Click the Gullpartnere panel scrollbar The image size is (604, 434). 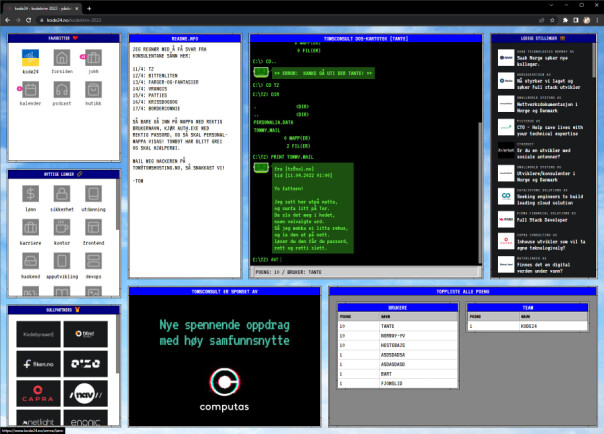point(117,345)
